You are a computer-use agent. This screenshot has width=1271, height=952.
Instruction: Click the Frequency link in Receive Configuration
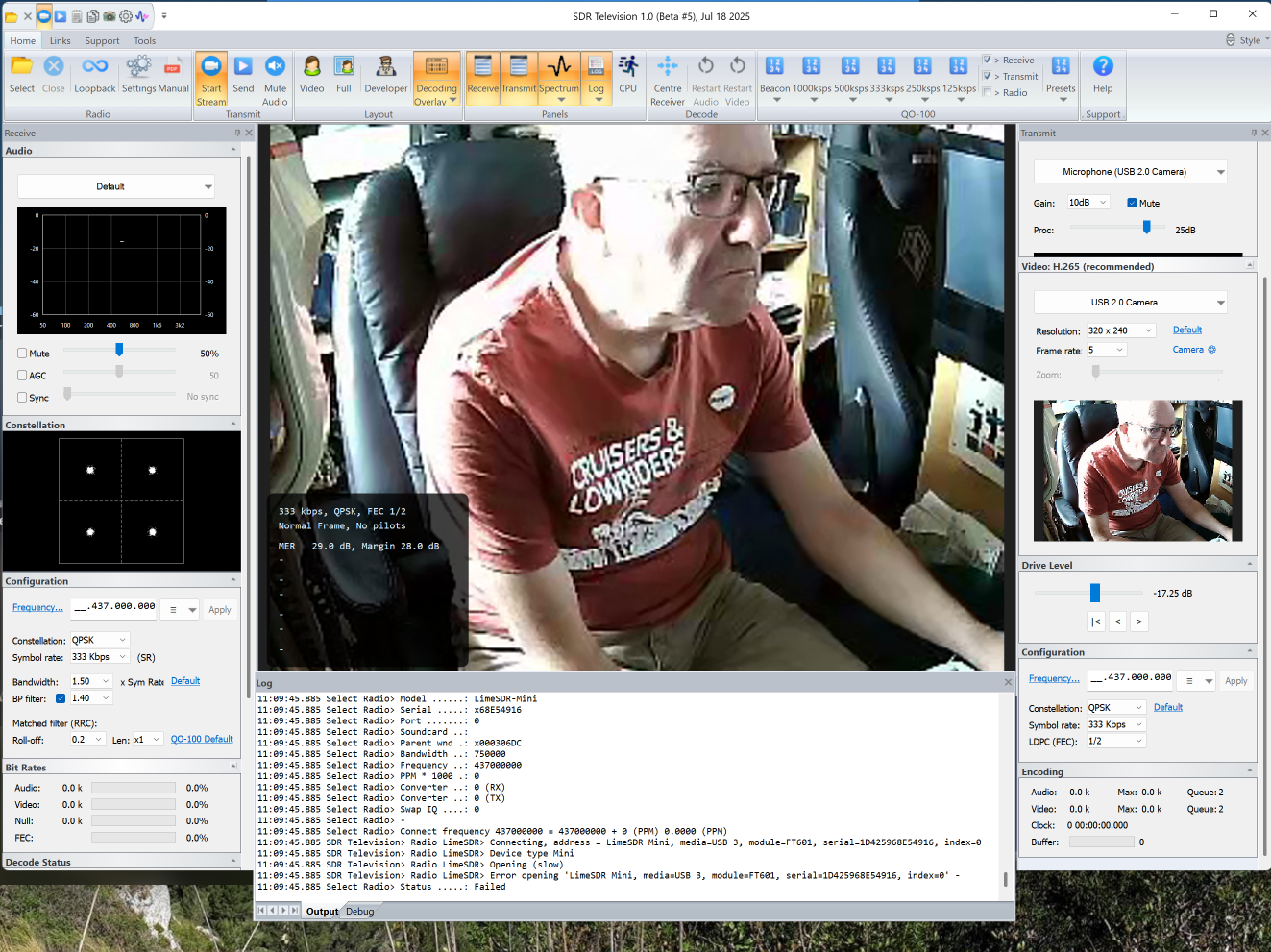click(37, 607)
